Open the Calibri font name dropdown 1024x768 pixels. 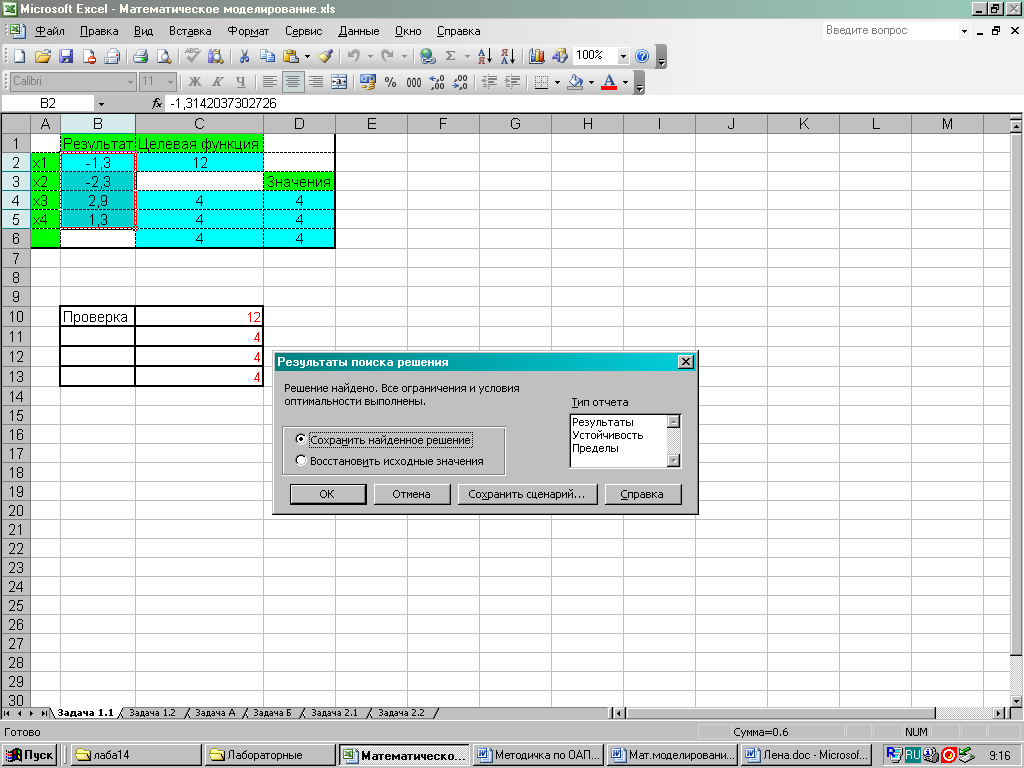point(130,82)
